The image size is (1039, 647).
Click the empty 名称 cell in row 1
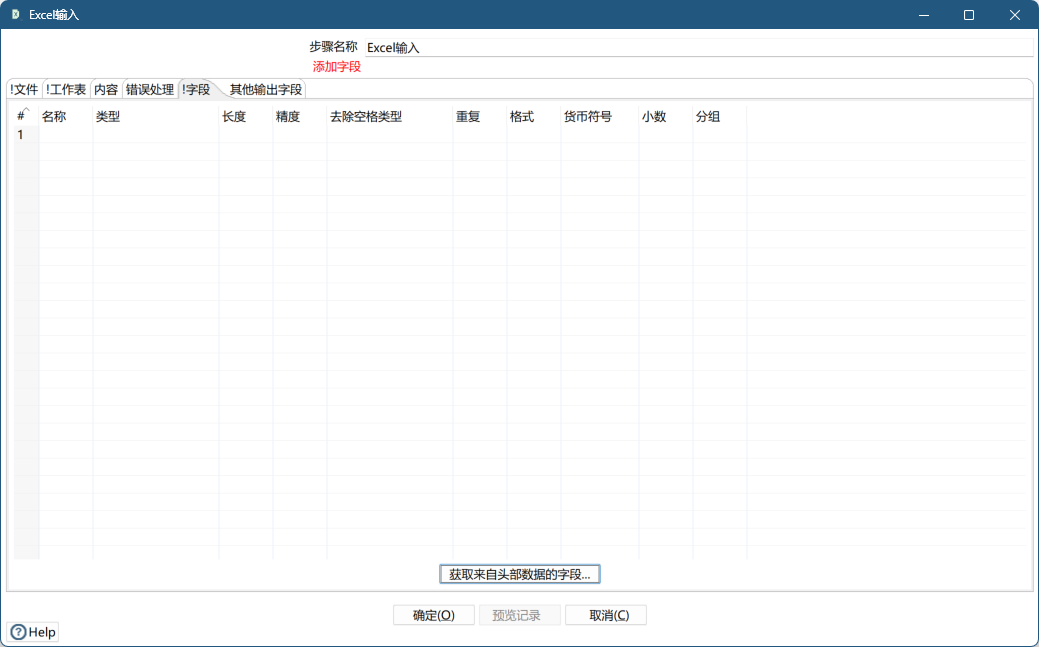[64, 134]
